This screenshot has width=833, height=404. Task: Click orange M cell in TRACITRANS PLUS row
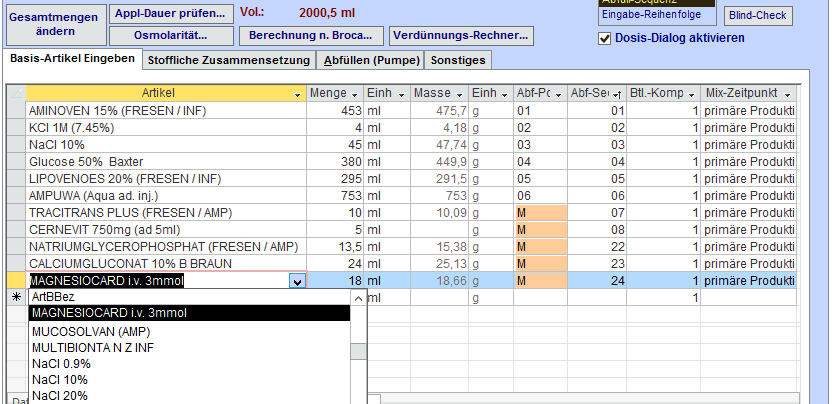[540, 213]
